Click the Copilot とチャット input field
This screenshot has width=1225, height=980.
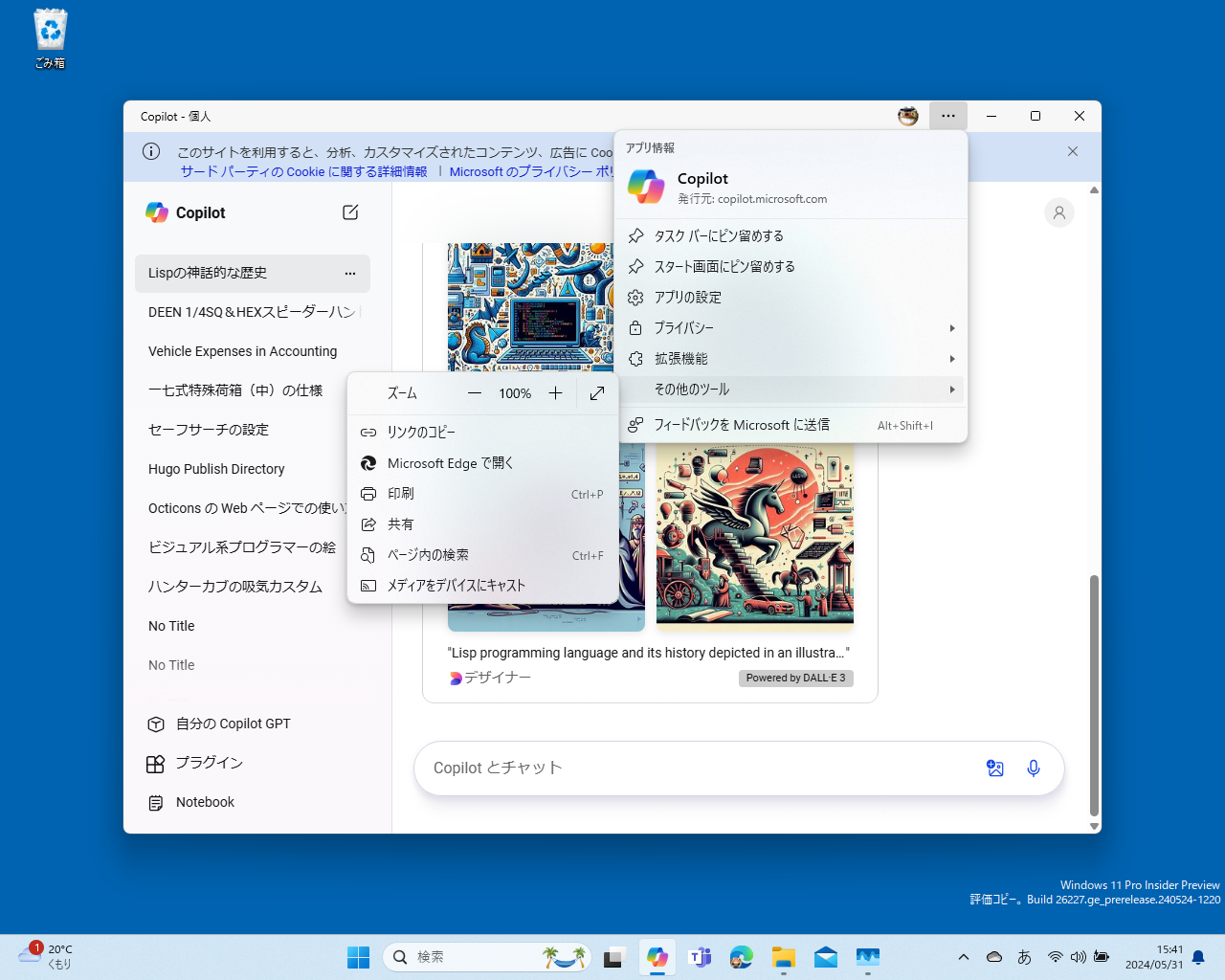[670, 768]
